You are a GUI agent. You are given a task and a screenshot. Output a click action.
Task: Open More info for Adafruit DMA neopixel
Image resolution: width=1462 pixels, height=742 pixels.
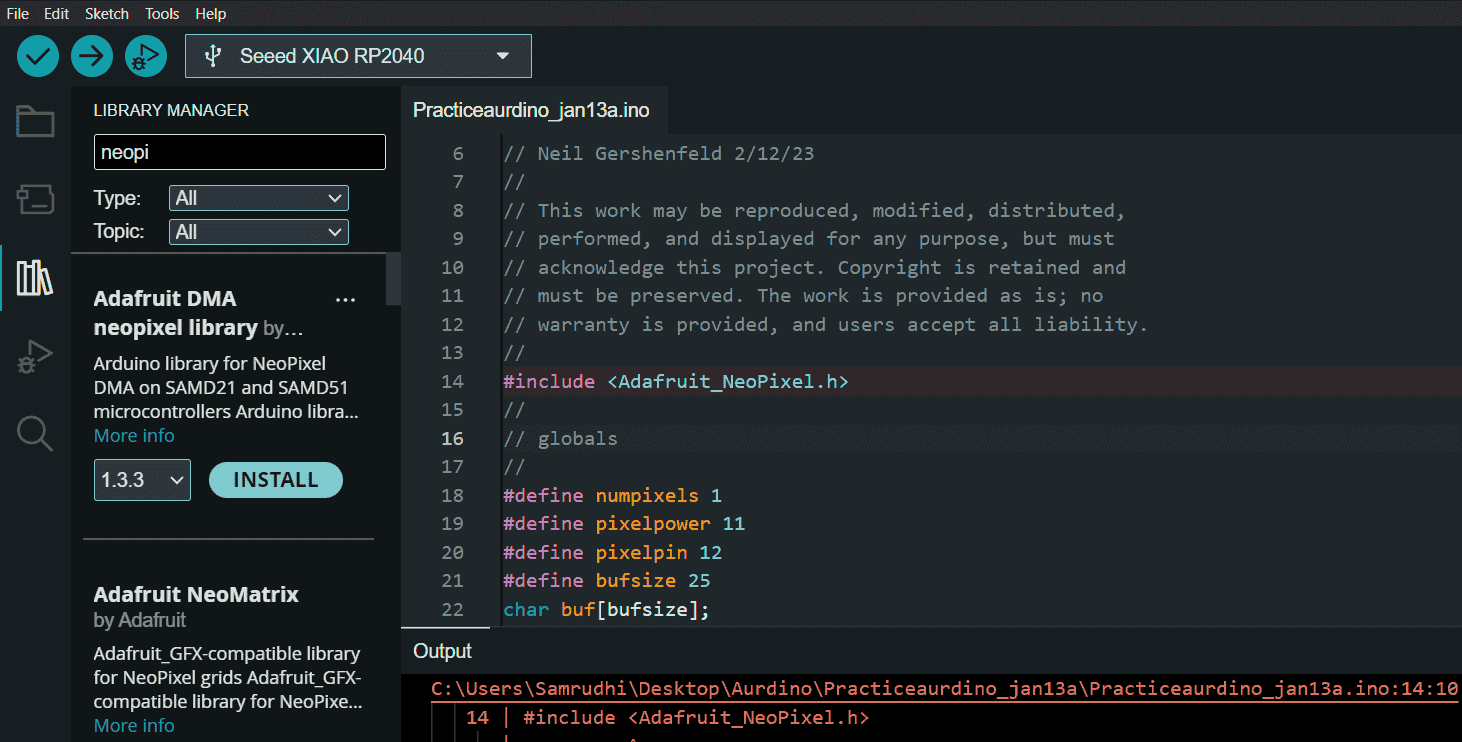click(134, 436)
